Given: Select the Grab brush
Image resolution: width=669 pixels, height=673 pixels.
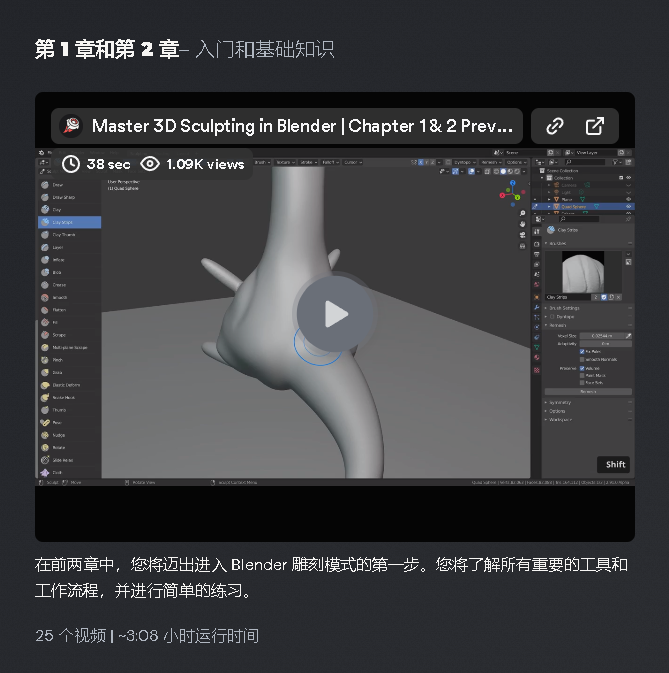Looking at the screenshot, I should click(x=70, y=372).
